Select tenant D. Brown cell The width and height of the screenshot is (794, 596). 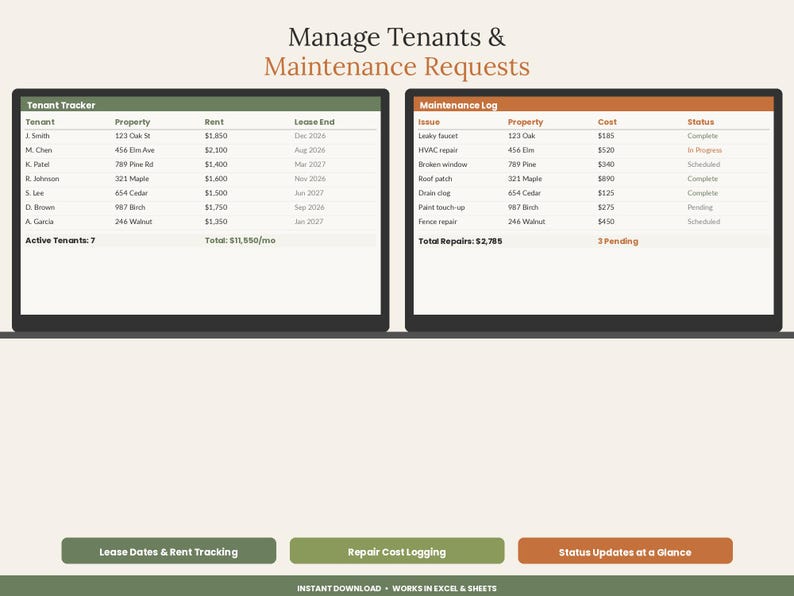pyautogui.click(x=40, y=207)
